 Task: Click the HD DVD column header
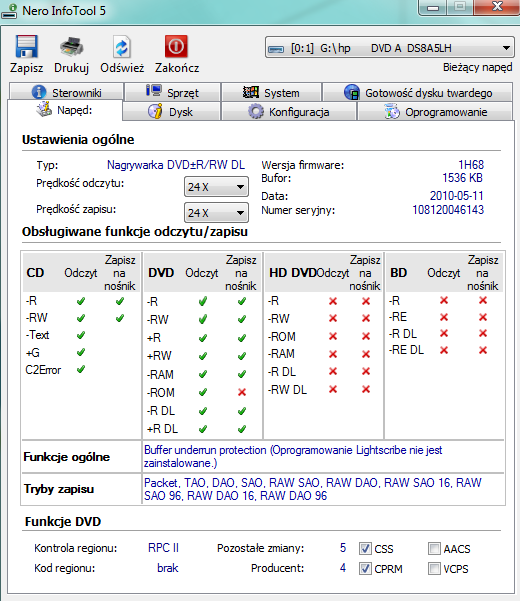coord(292,273)
